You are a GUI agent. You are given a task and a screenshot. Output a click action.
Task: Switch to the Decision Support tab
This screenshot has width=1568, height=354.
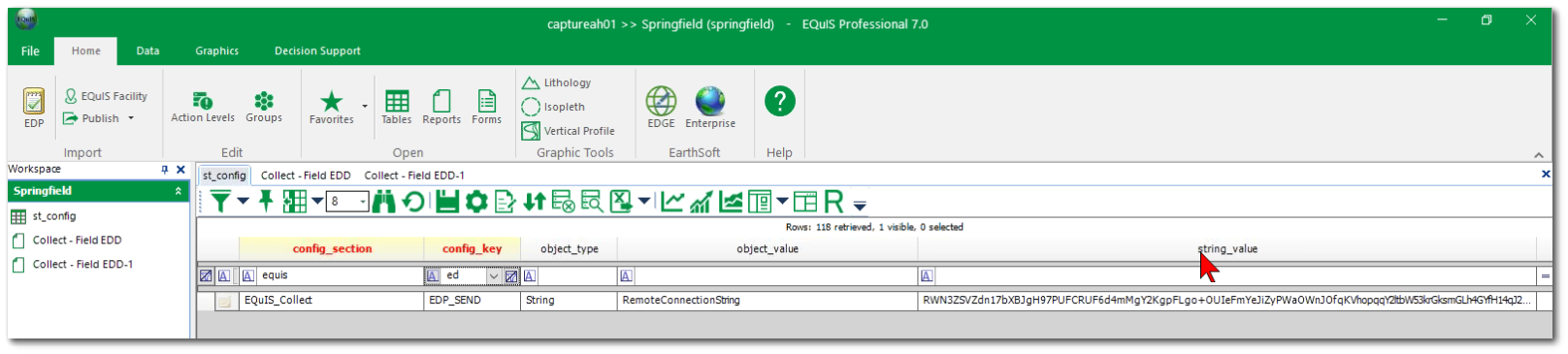(317, 50)
